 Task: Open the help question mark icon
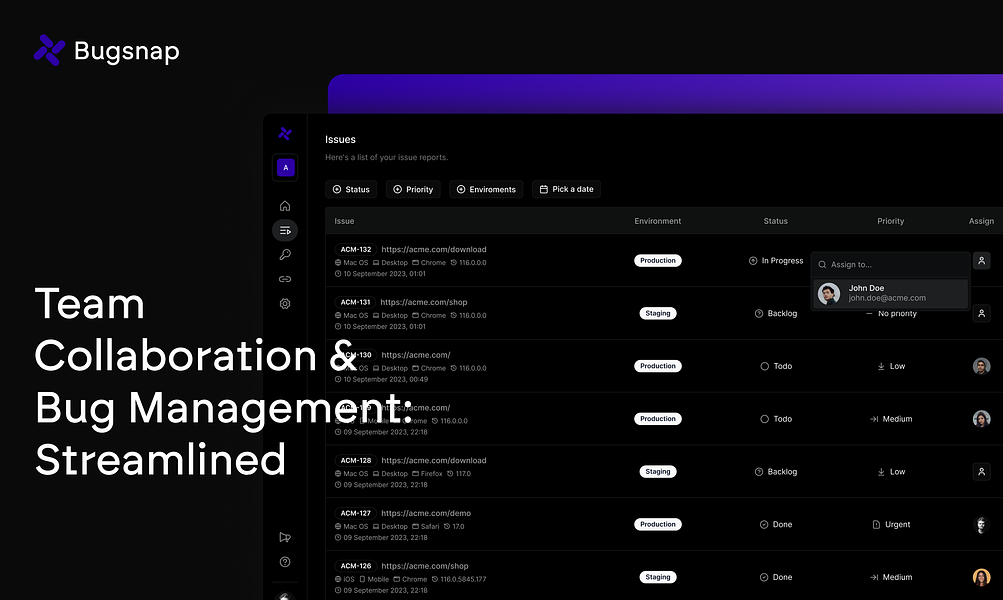tap(285, 562)
